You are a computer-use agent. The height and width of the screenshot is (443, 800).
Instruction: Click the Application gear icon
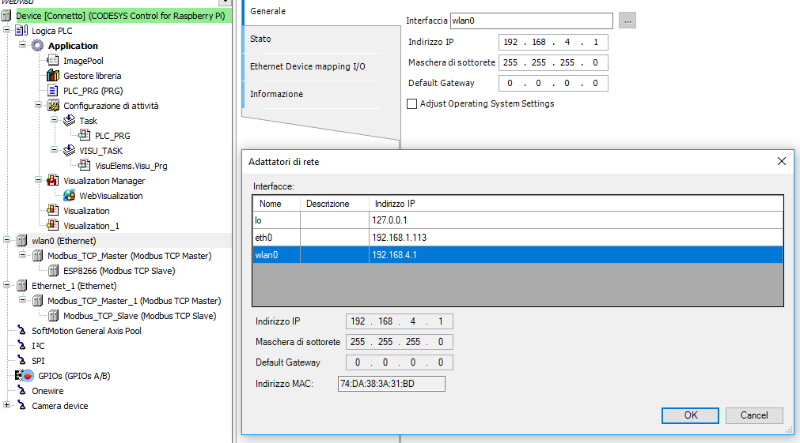point(37,45)
